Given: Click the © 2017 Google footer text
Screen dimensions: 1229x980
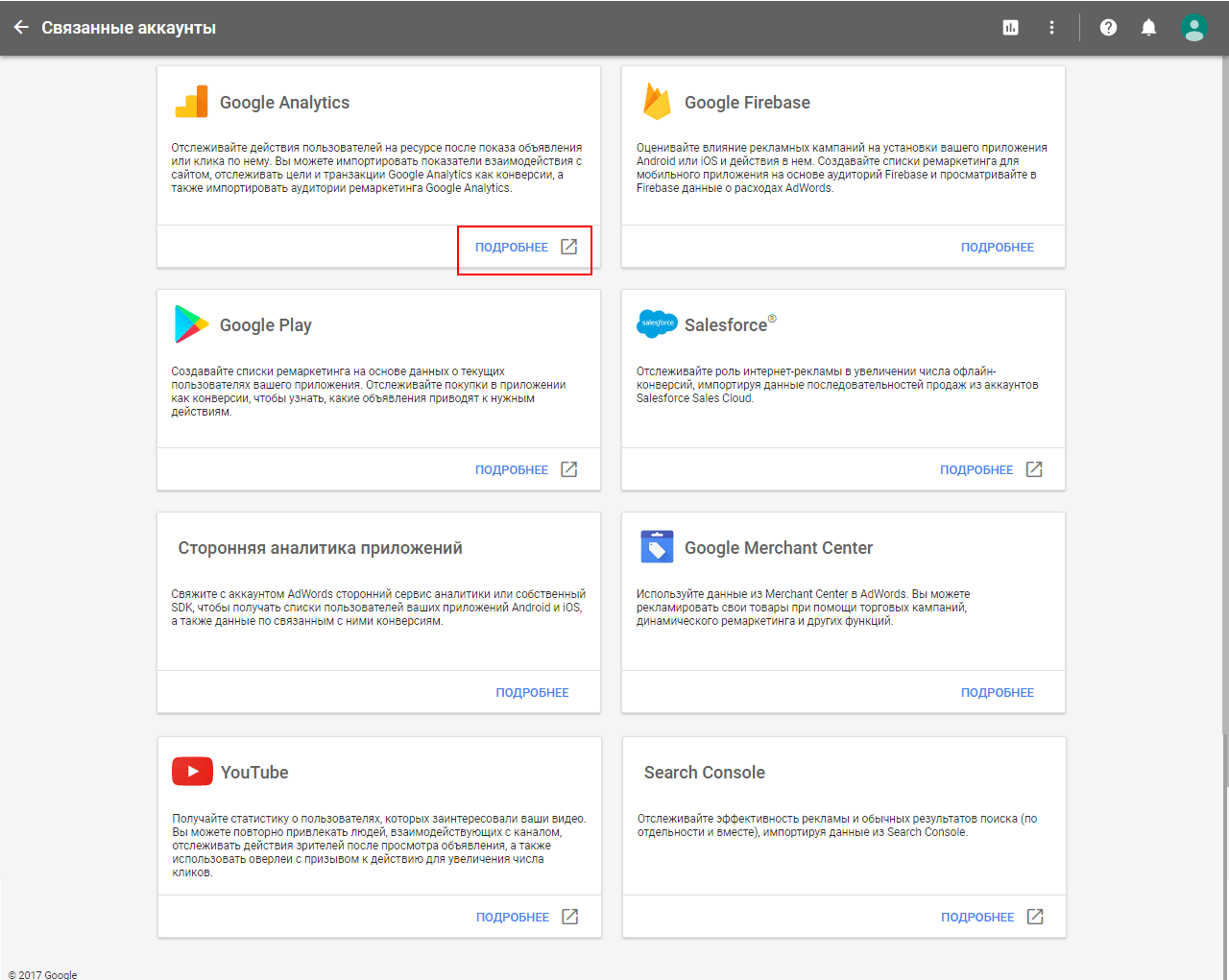Looking at the screenshot, I should pyautogui.click(x=42, y=974).
